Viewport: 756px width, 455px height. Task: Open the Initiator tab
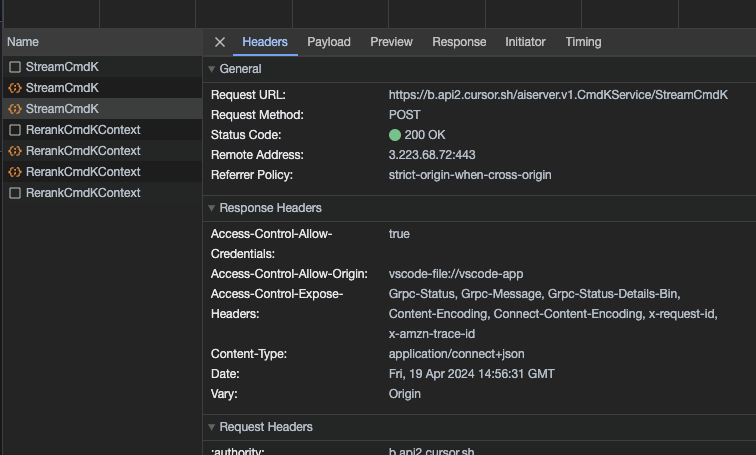(x=525, y=42)
